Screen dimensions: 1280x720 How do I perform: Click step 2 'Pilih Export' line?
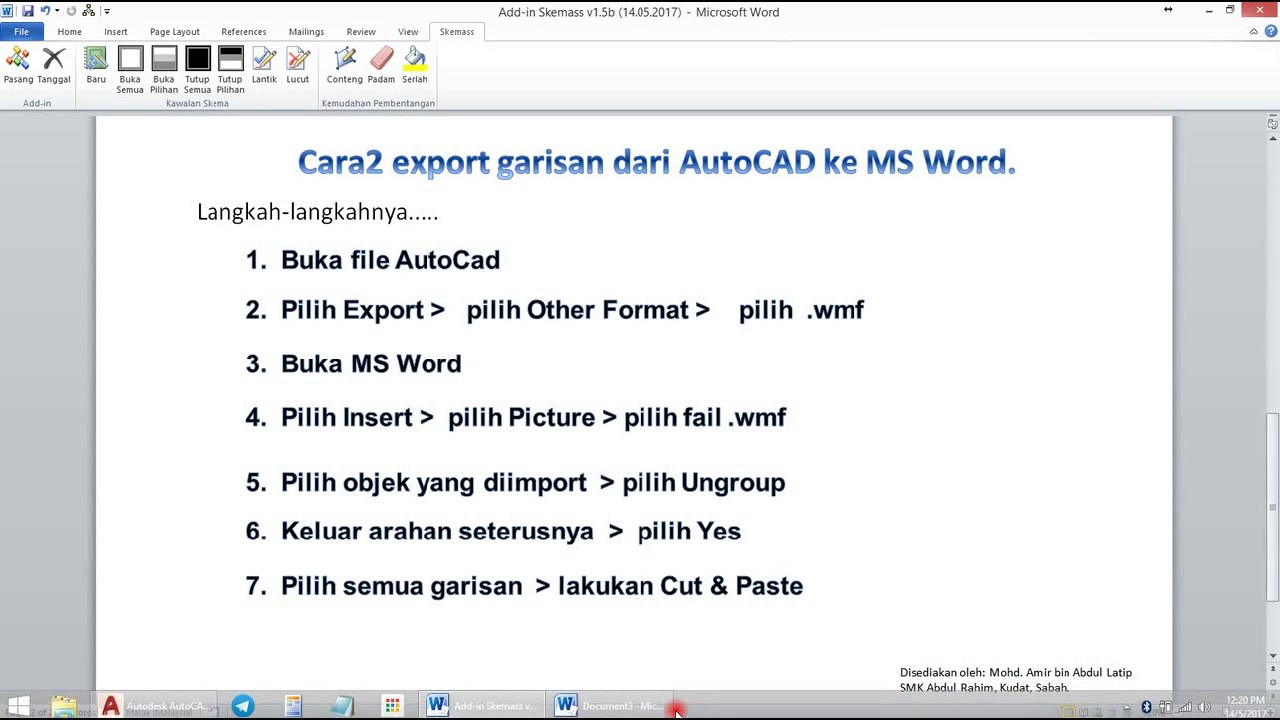(x=572, y=310)
